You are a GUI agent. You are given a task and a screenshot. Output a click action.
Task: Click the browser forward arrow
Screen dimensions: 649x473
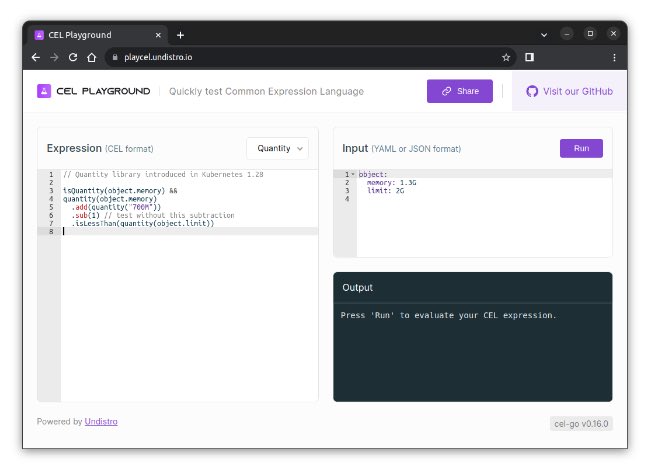click(54, 57)
